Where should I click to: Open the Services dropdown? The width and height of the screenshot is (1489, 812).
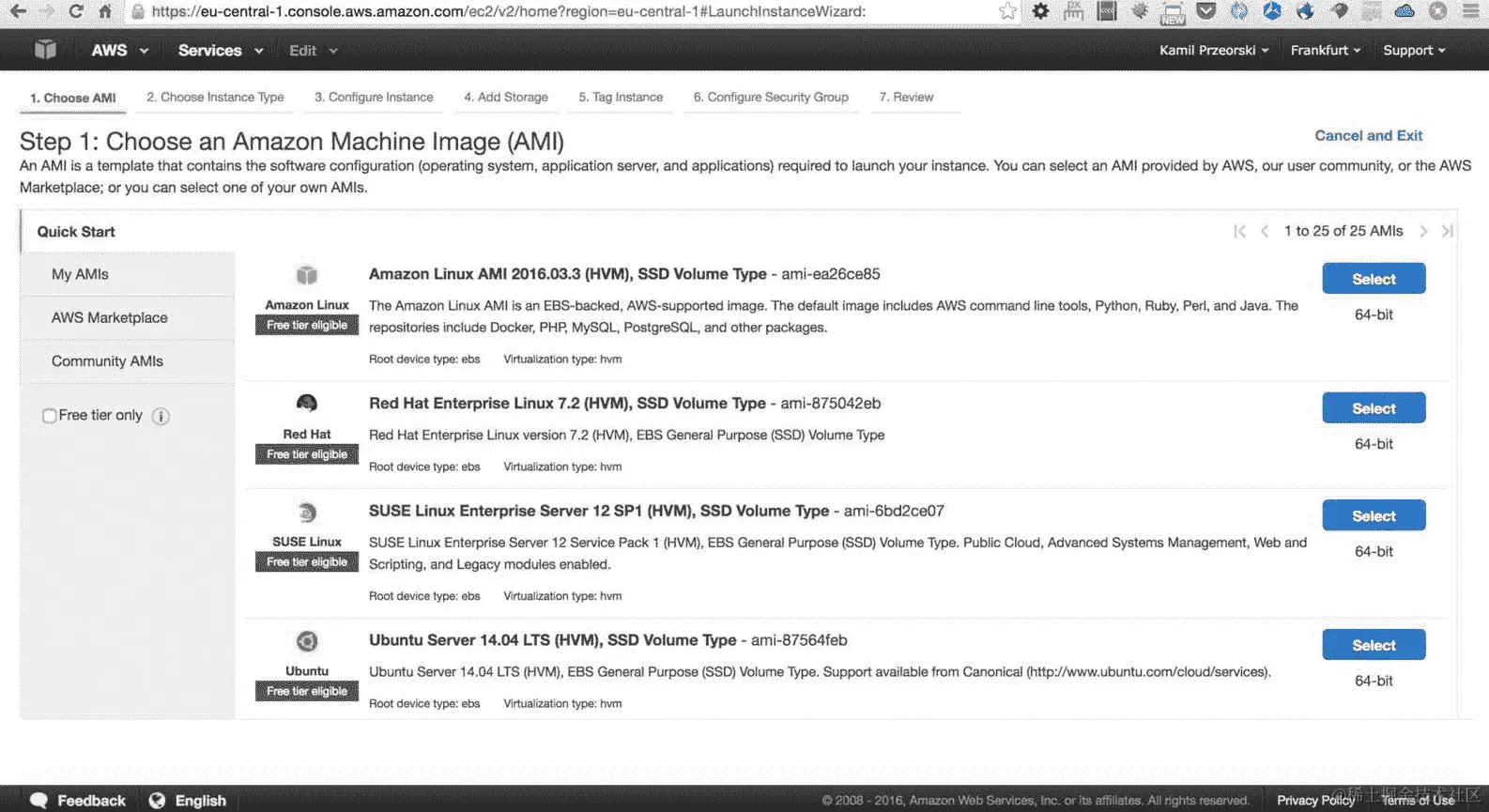click(221, 50)
